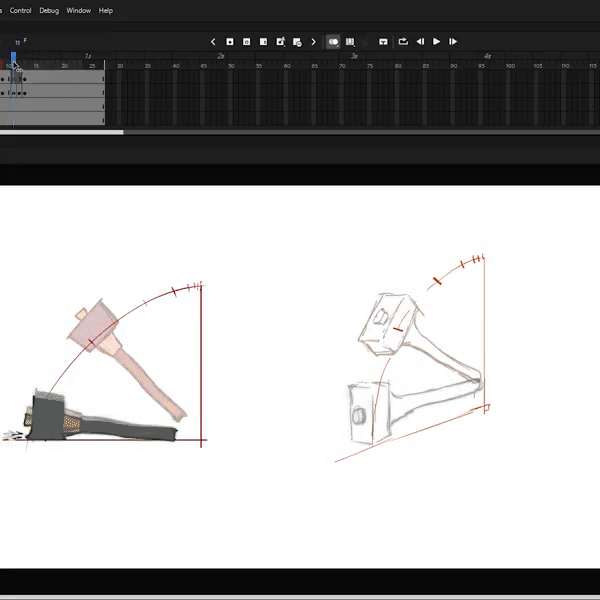Open the Help menu

[106, 10]
